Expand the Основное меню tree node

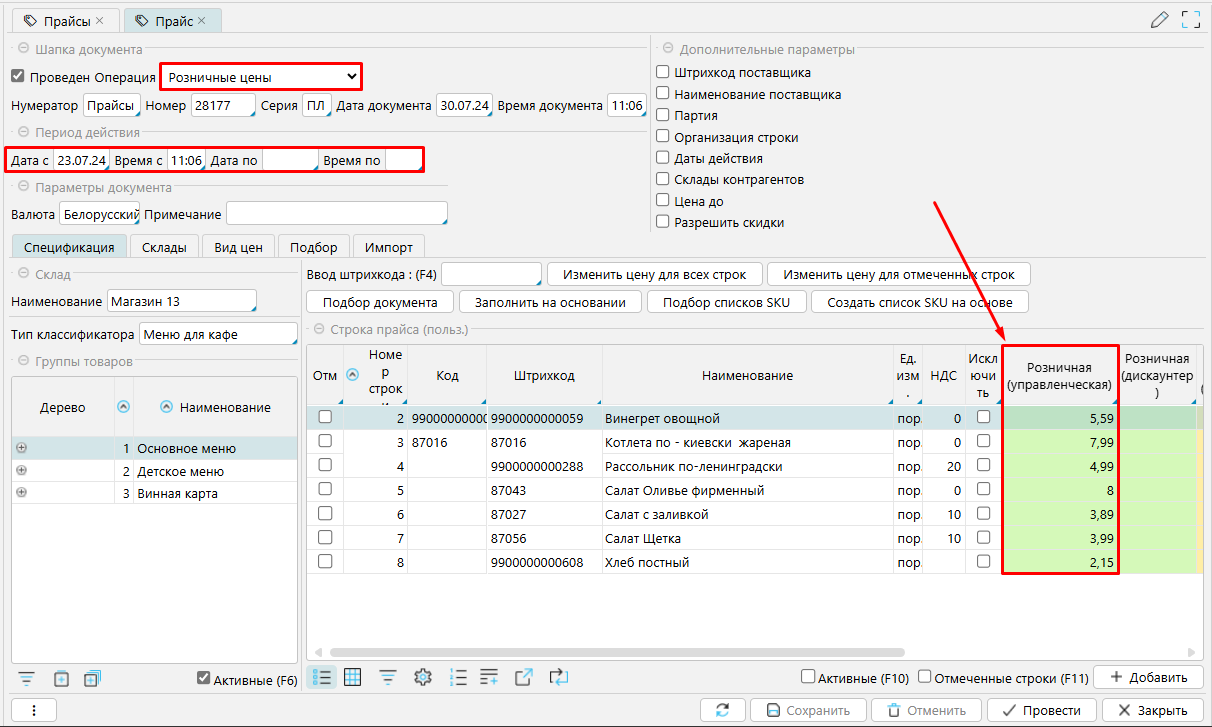point(22,448)
